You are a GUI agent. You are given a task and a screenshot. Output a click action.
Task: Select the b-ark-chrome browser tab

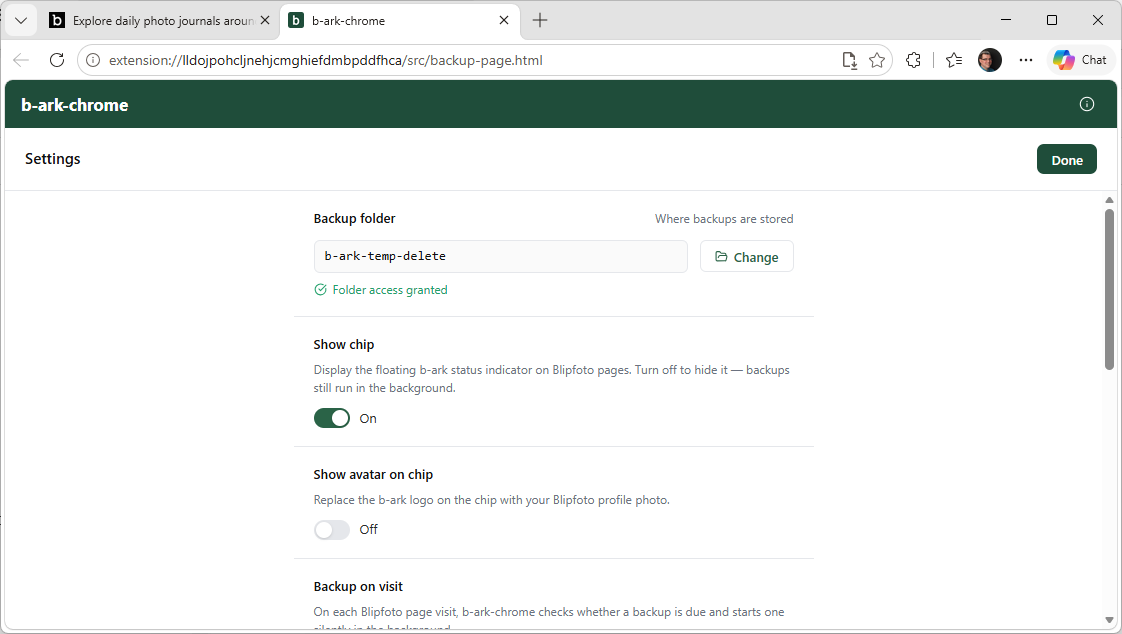point(399,21)
